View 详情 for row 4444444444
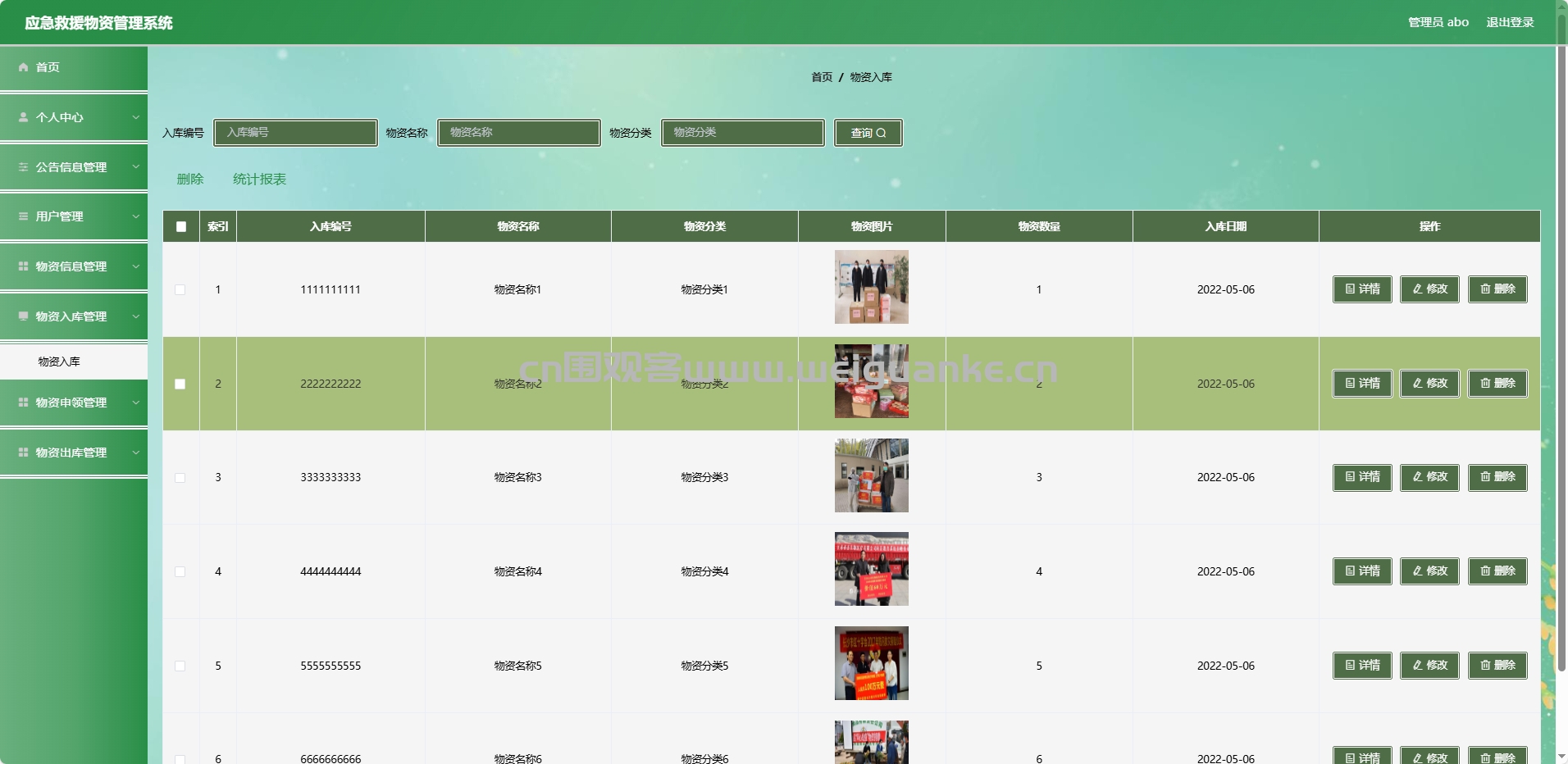Image resolution: width=1568 pixels, height=764 pixels. [x=1362, y=571]
